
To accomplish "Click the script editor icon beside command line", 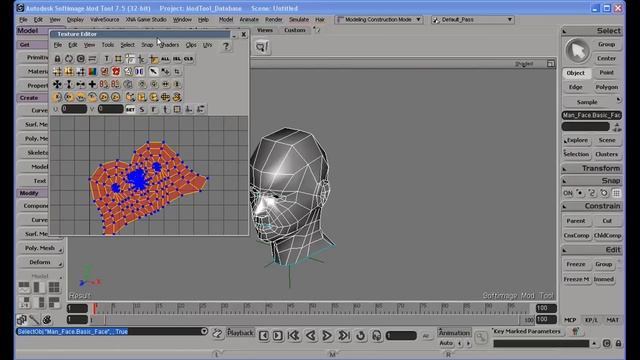I will (217, 333).
